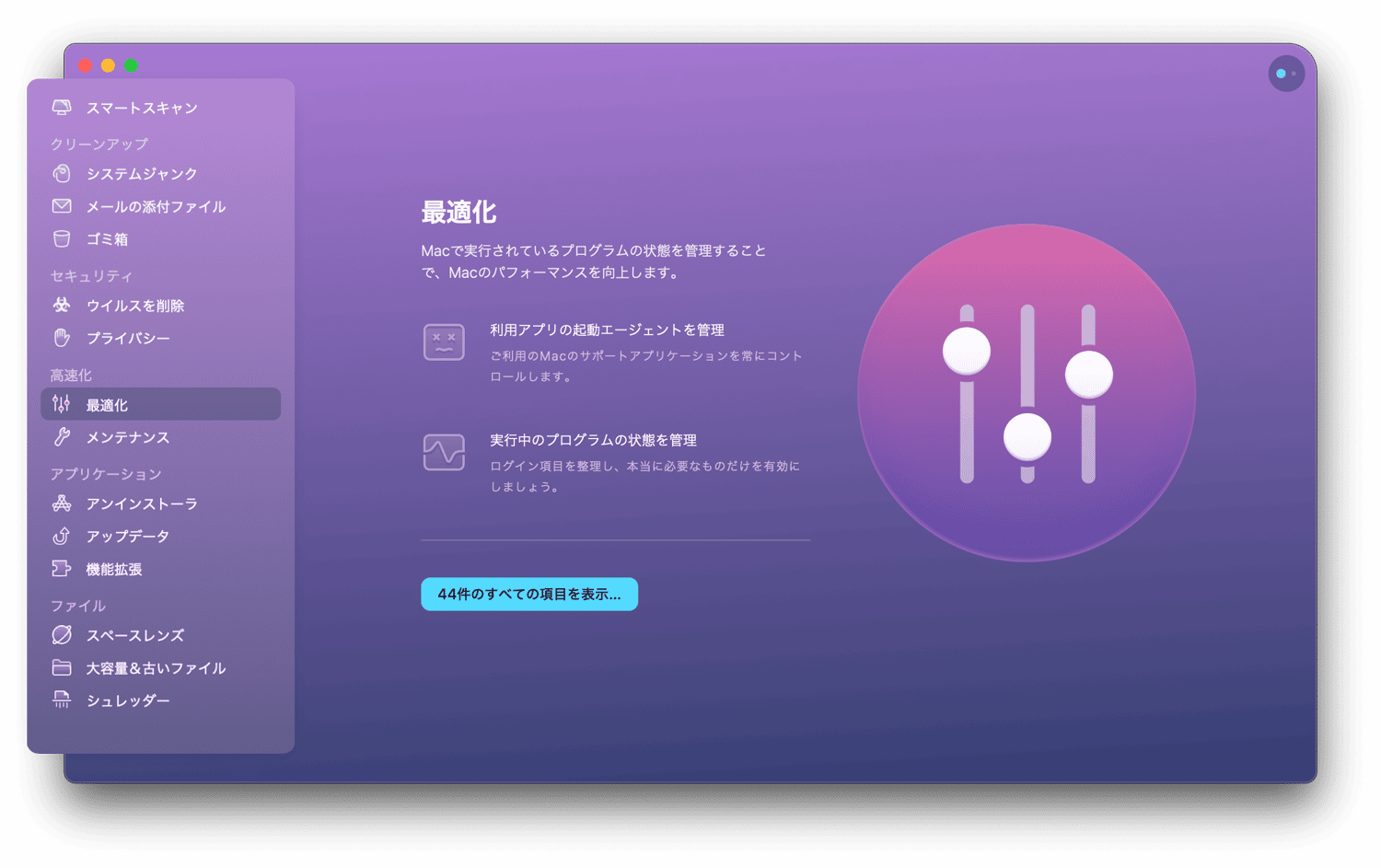The image size is (1381, 868).
Task: Click the launch agents dead-face icon
Action: (x=444, y=342)
